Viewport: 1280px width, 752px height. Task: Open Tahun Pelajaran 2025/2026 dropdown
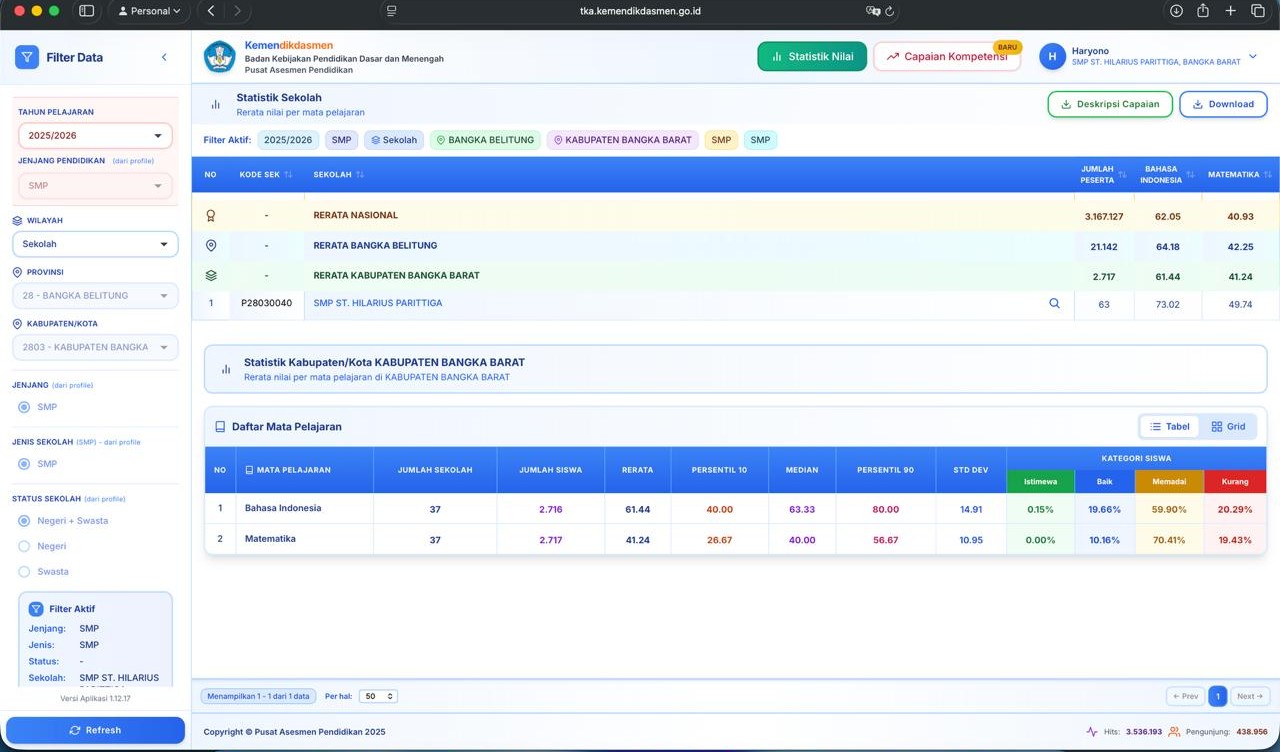coord(95,135)
